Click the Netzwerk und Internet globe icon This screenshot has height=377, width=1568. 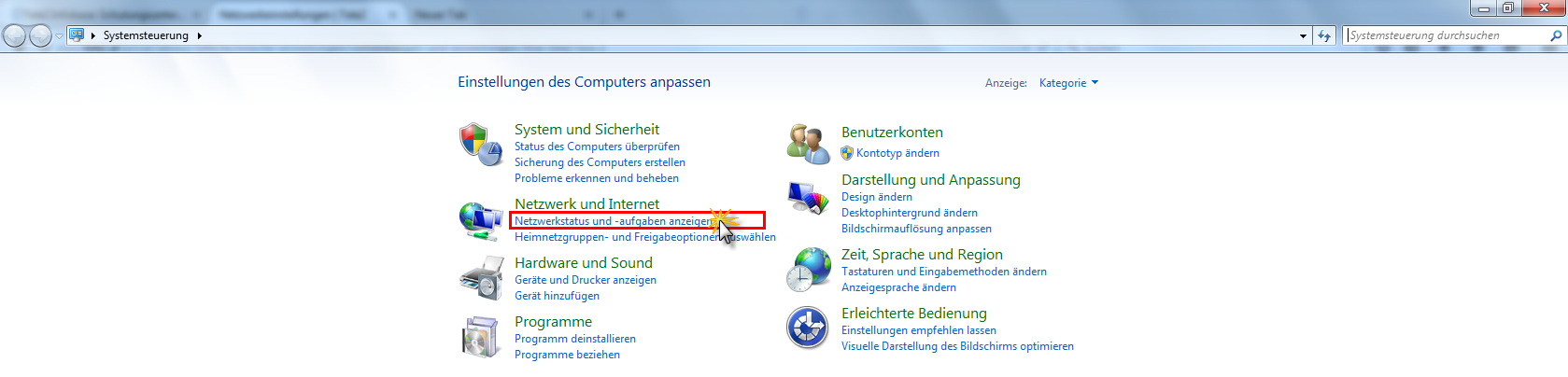(481, 221)
